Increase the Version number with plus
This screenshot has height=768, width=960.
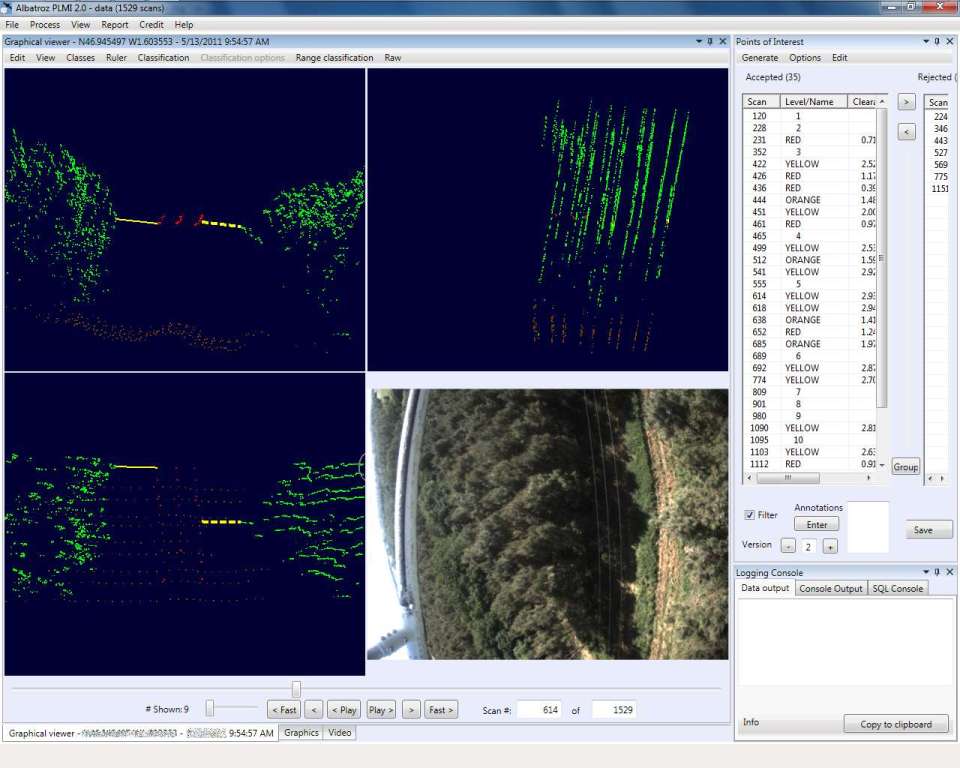coord(829,546)
